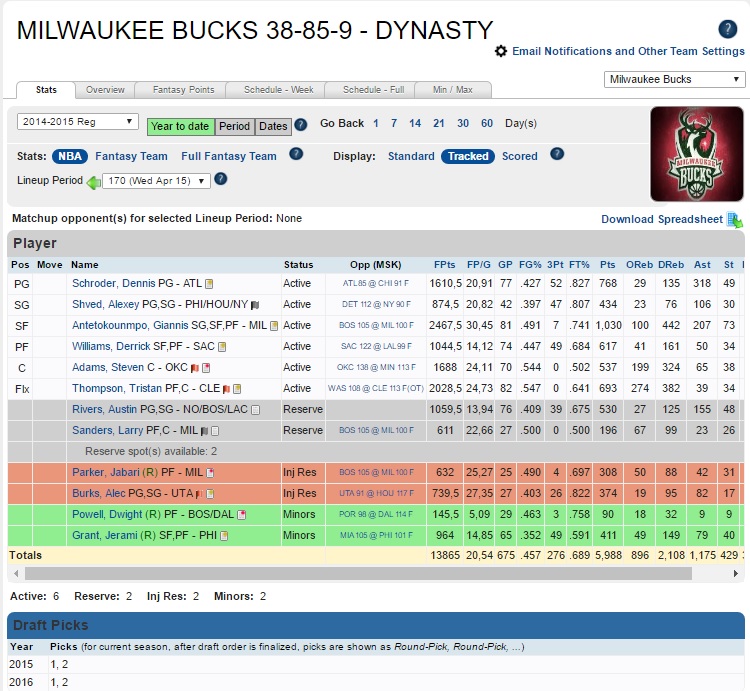Click flag icon for Sanders, Larry
The image size is (750, 691).
[204, 431]
